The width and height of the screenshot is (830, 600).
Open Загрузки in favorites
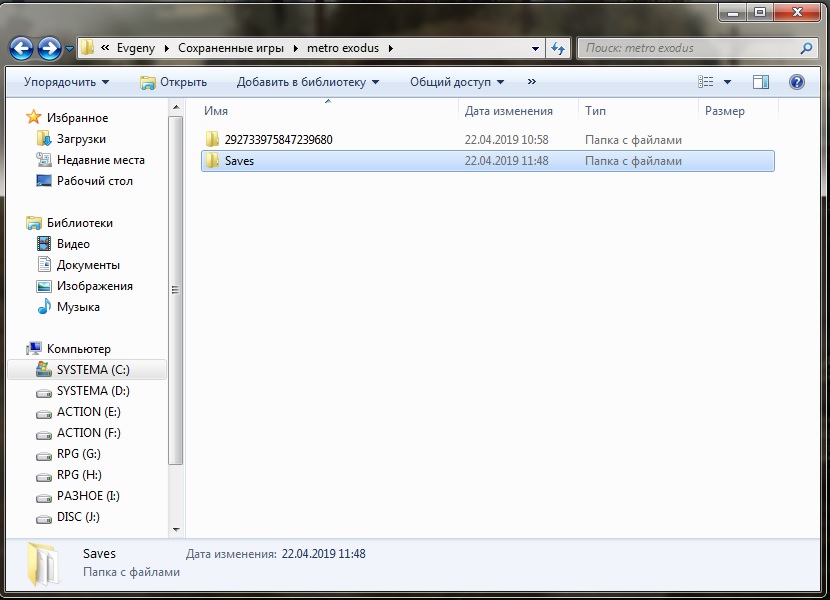click(x=81, y=139)
